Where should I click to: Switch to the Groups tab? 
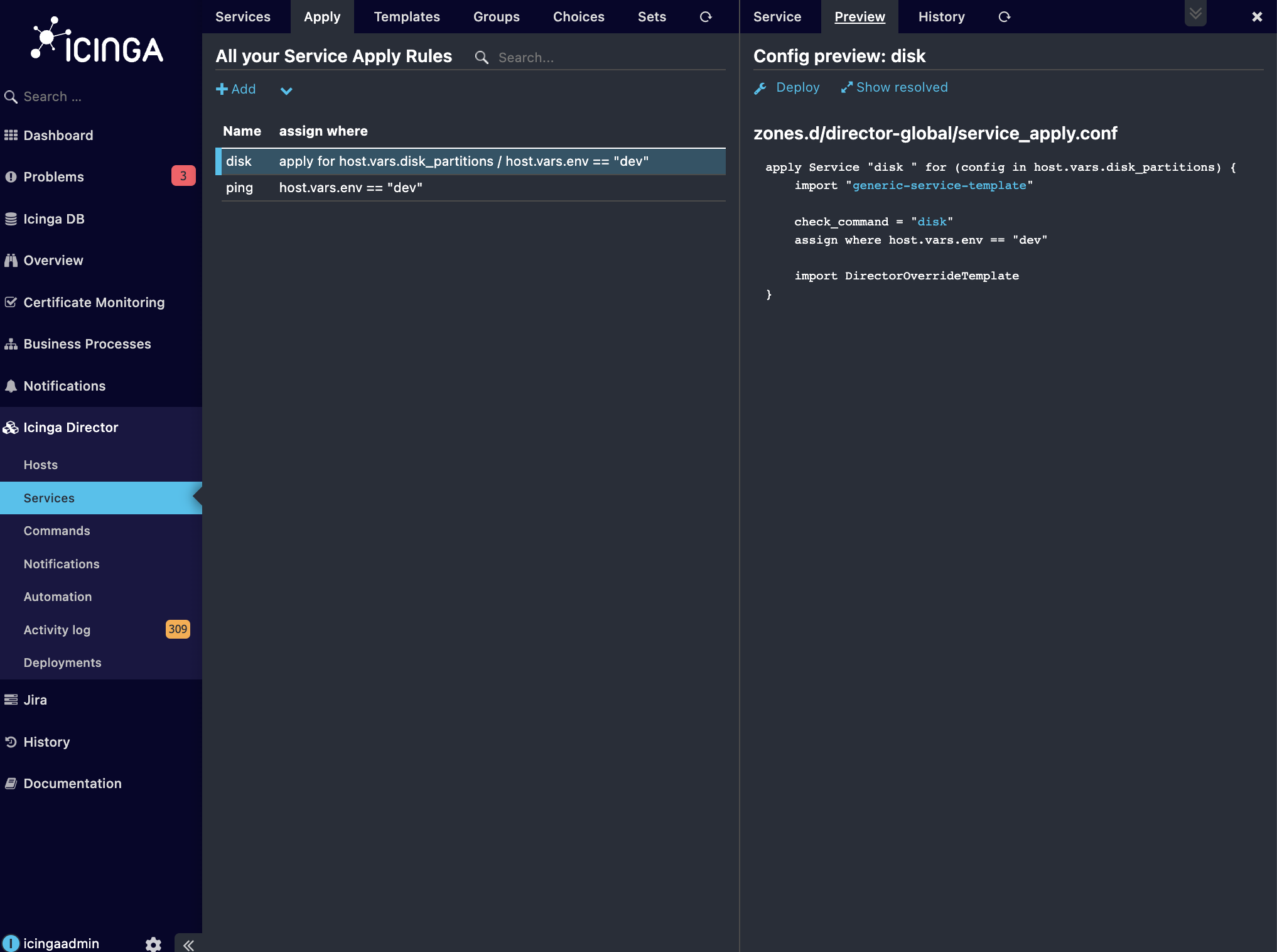coord(497,17)
